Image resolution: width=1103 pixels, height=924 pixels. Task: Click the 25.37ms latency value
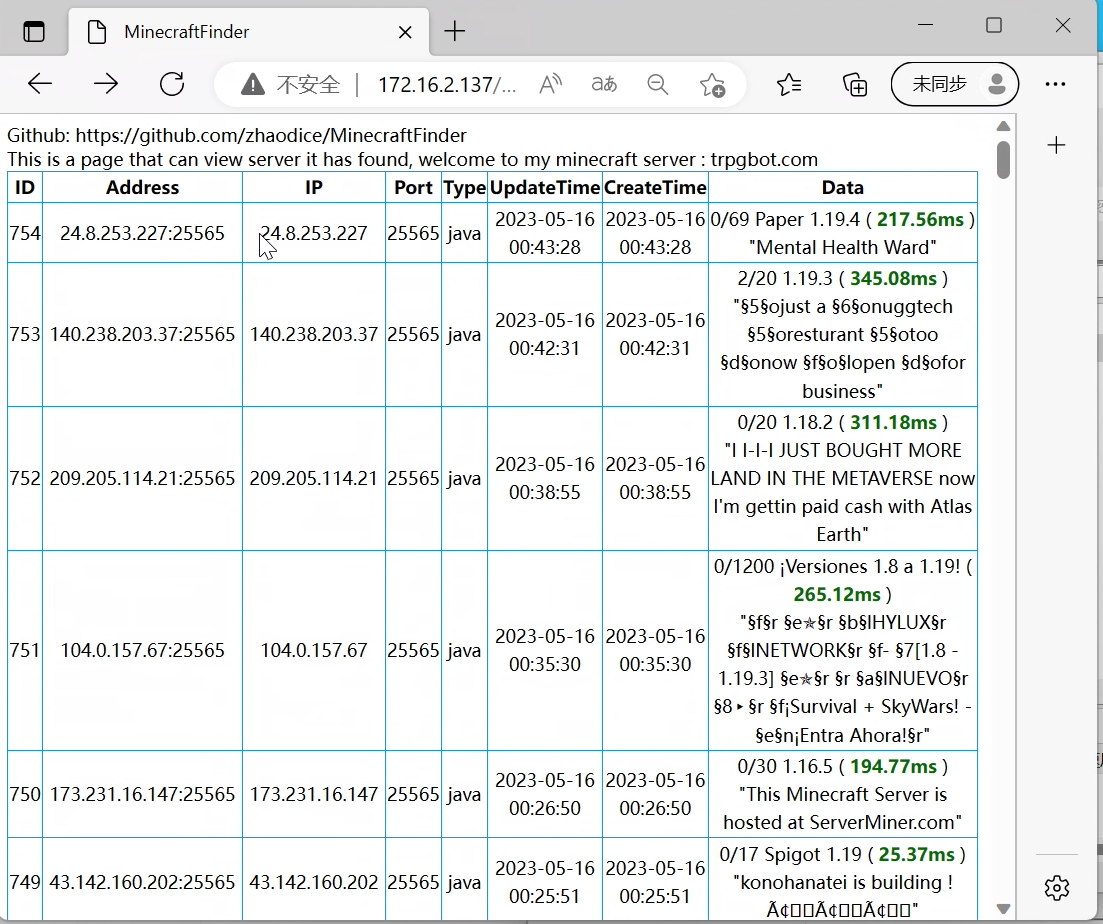917,854
